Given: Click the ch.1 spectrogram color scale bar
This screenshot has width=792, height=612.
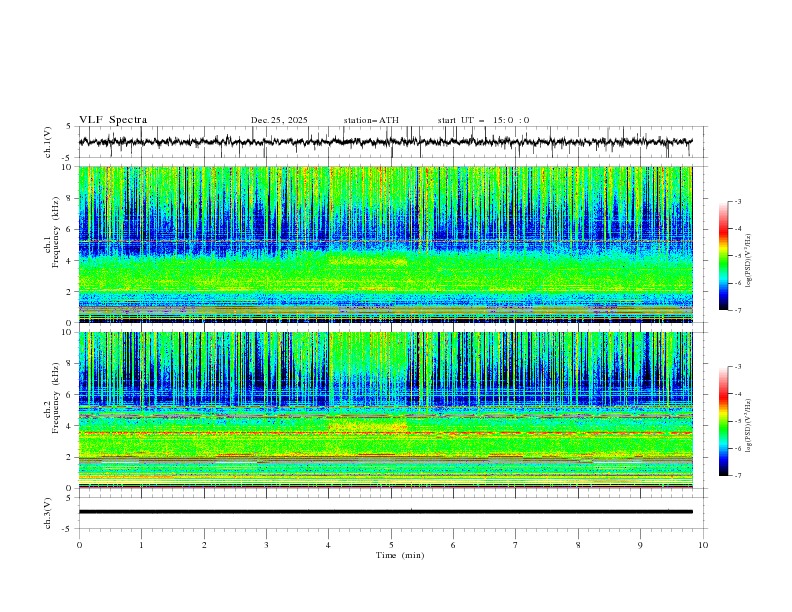Looking at the screenshot, I should point(723,256).
